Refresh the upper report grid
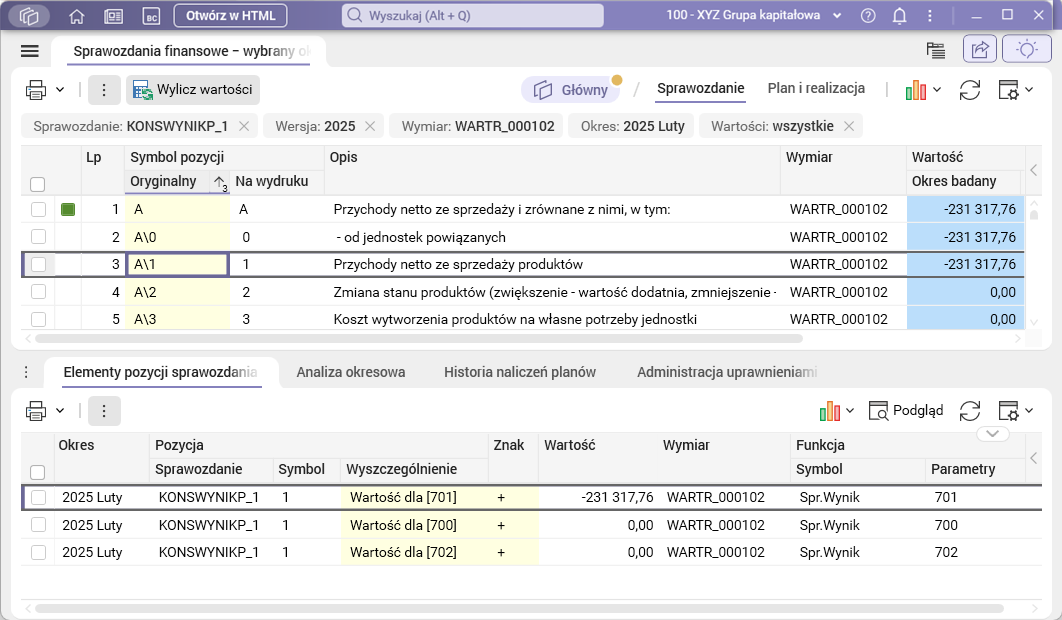Image resolution: width=1062 pixels, height=620 pixels. pyautogui.click(x=969, y=90)
